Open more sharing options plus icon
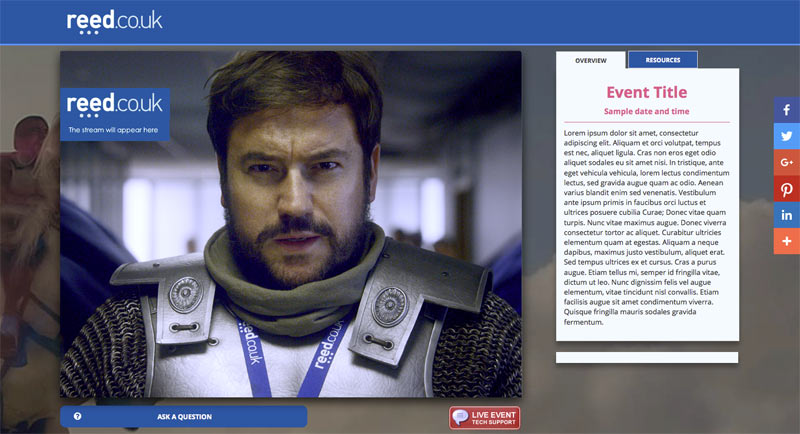 [x=787, y=241]
